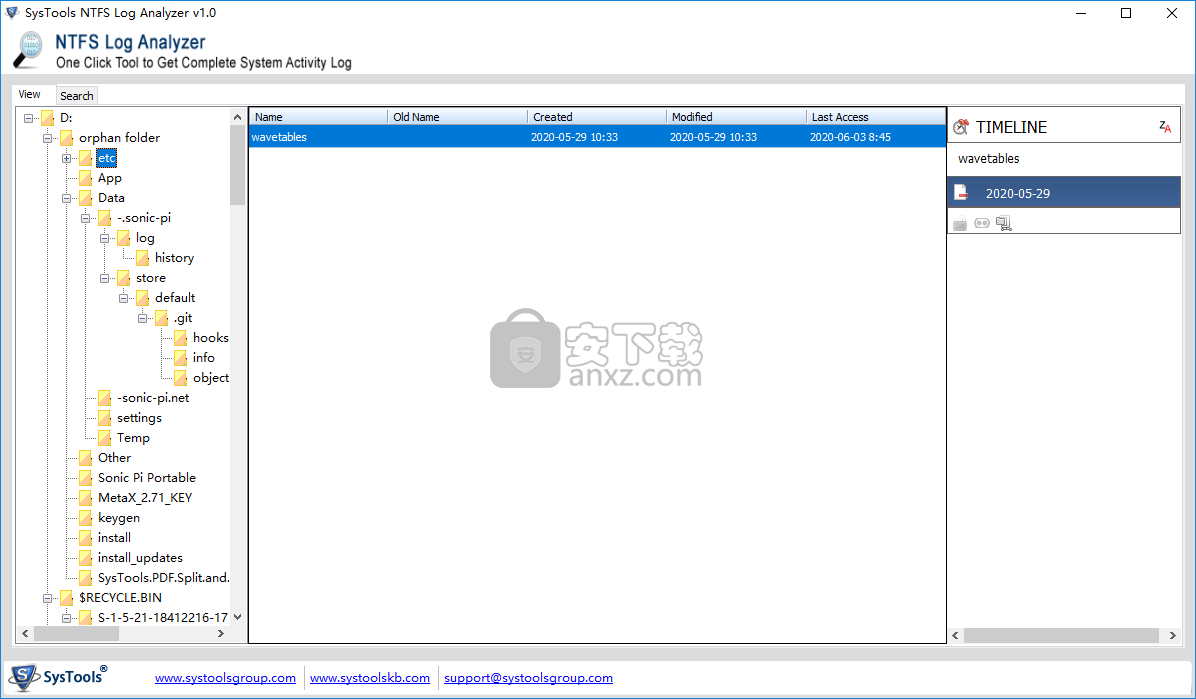This screenshot has height=699, width=1196.
Task: Sort by the Name column header
Action: [318, 117]
